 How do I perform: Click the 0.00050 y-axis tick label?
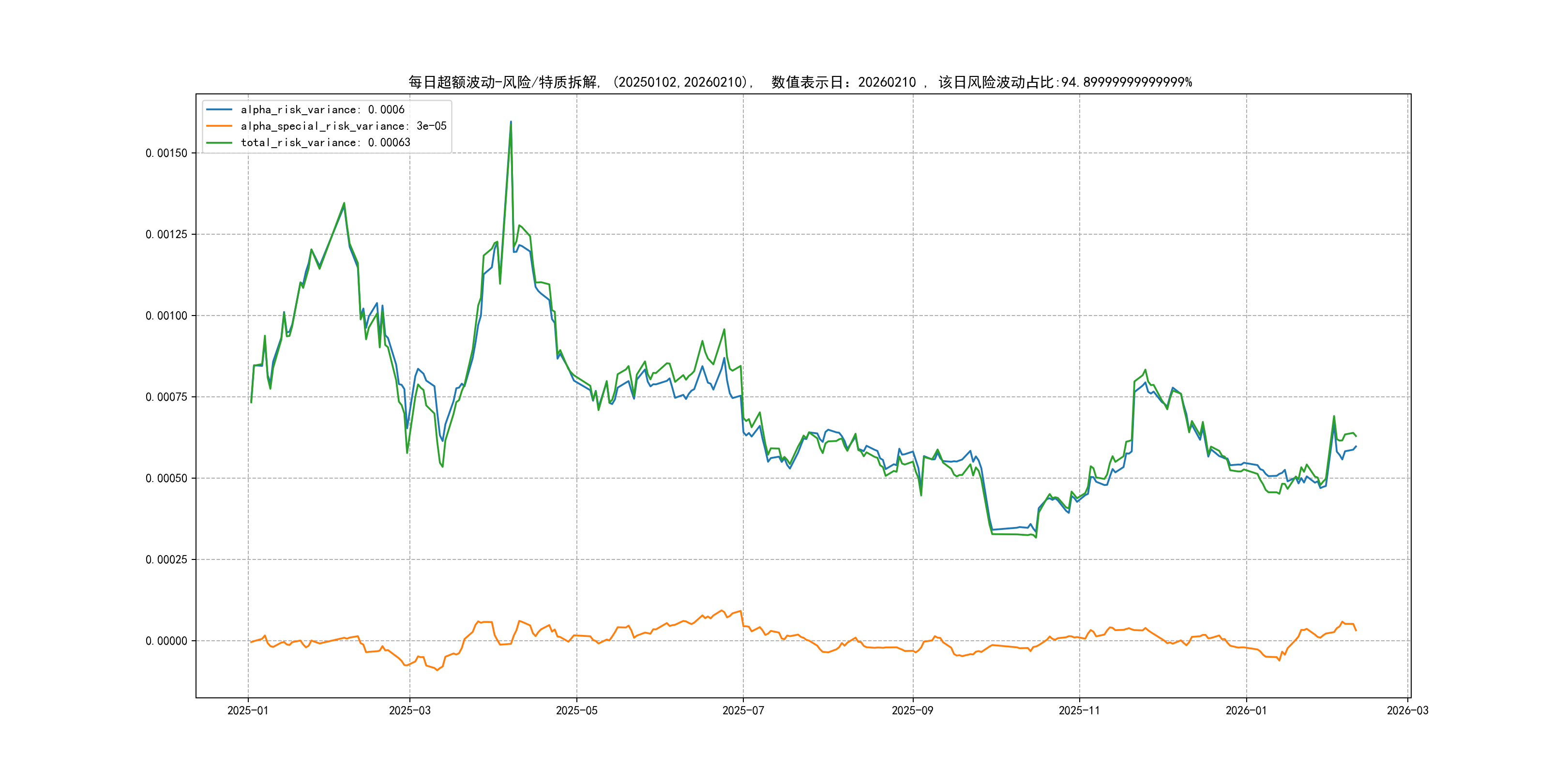coord(166,479)
